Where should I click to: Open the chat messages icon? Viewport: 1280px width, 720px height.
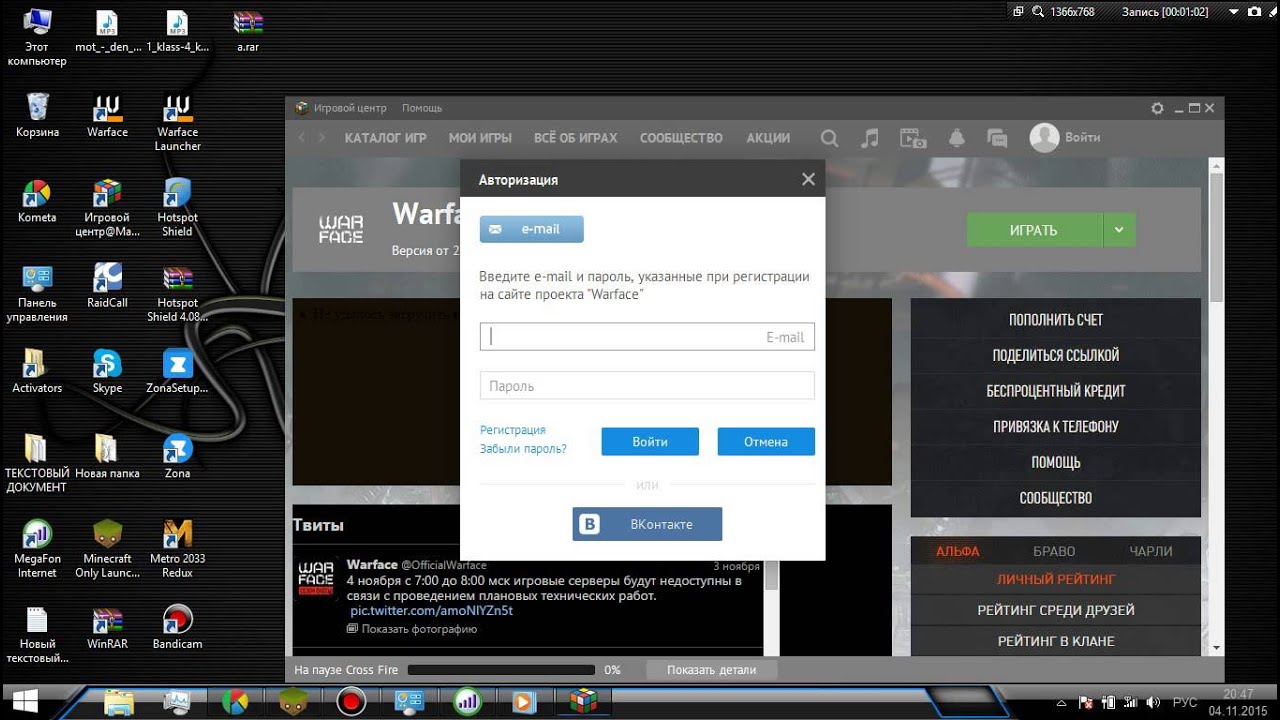(x=996, y=138)
